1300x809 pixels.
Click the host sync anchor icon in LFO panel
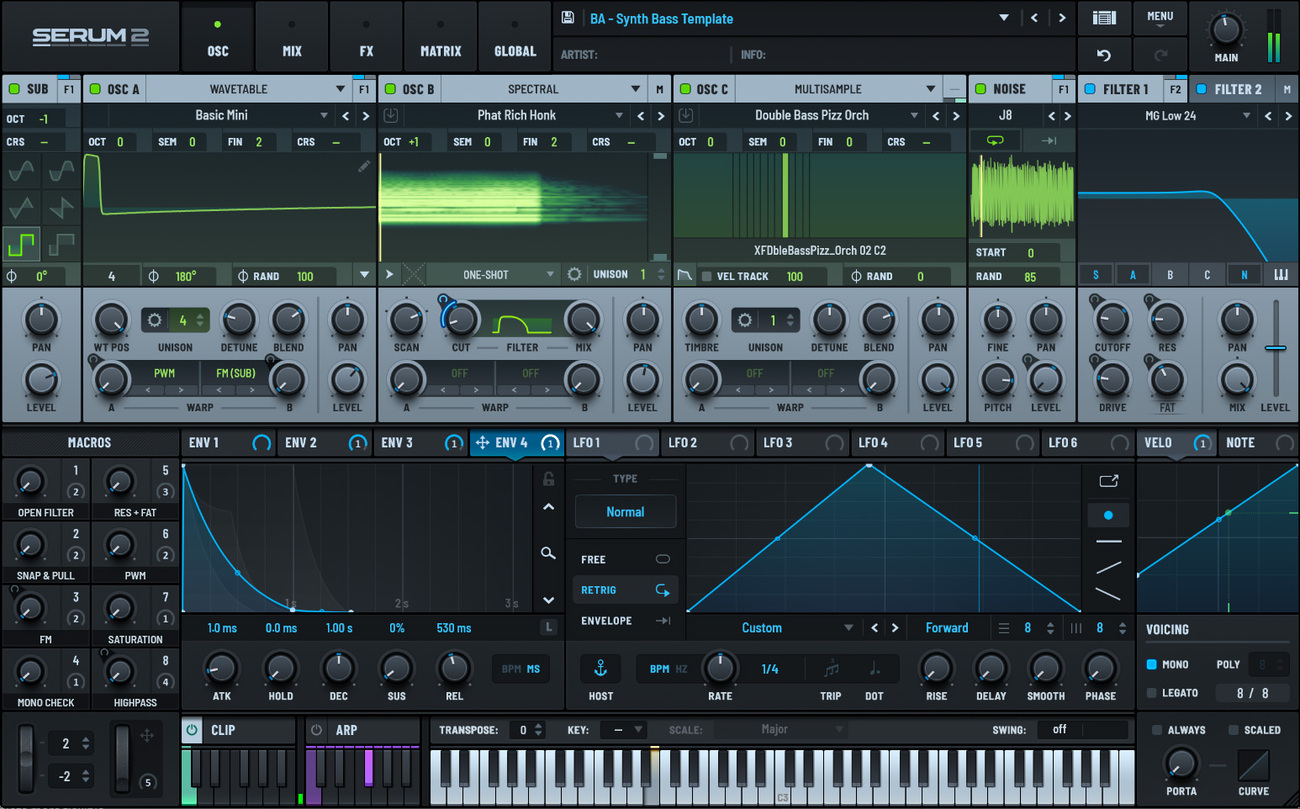coord(600,668)
